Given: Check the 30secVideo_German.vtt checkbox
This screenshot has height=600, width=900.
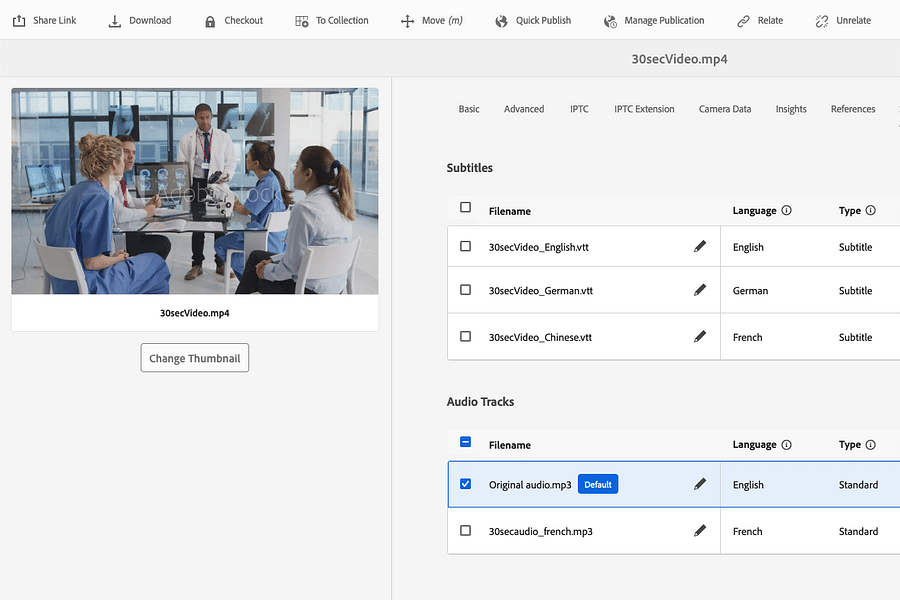Looking at the screenshot, I should coord(465,290).
